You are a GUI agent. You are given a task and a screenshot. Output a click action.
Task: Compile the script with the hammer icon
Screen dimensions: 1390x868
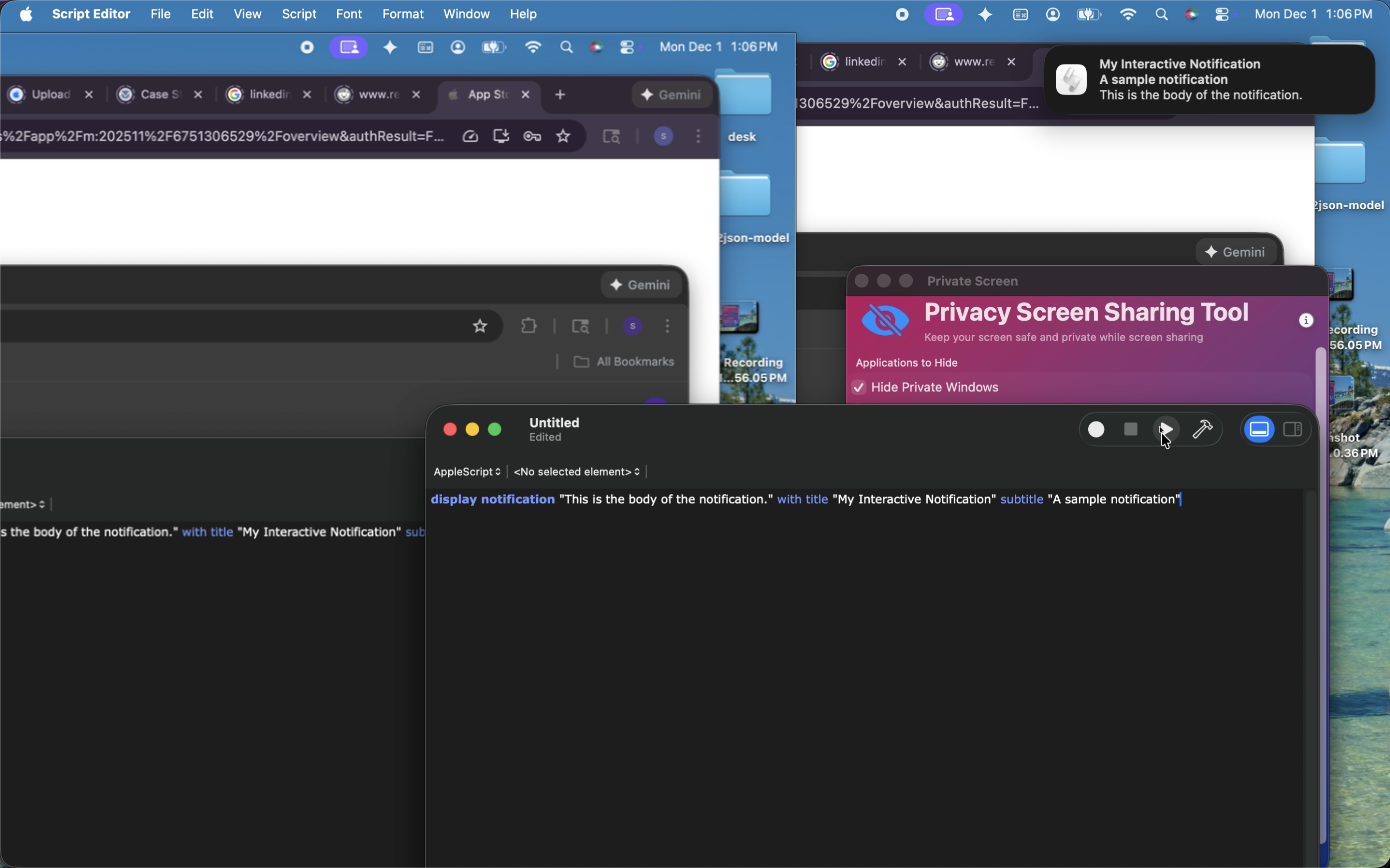click(x=1204, y=430)
